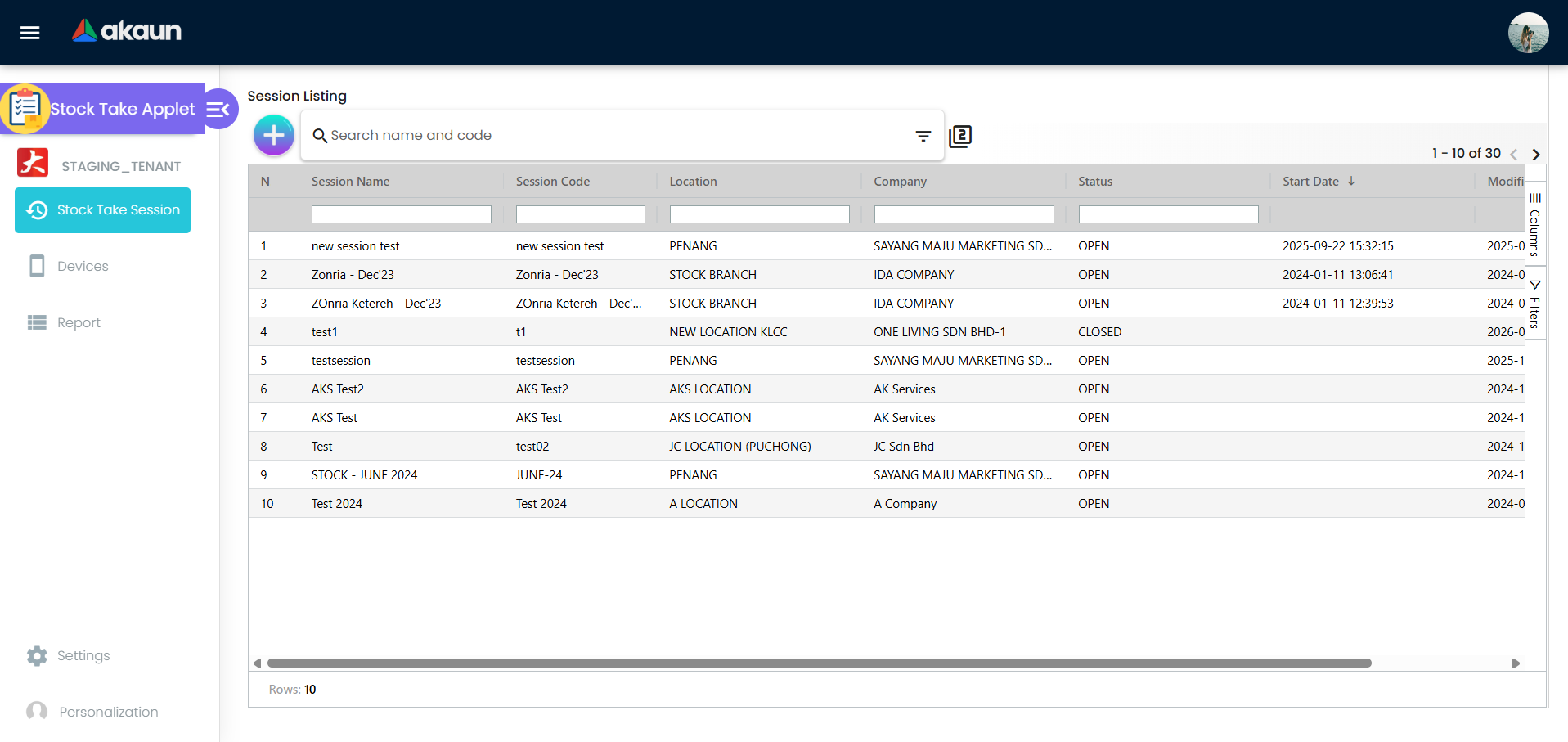Open the hamburger main menu
The image size is (1568, 742).
pyautogui.click(x=30, y=33)
